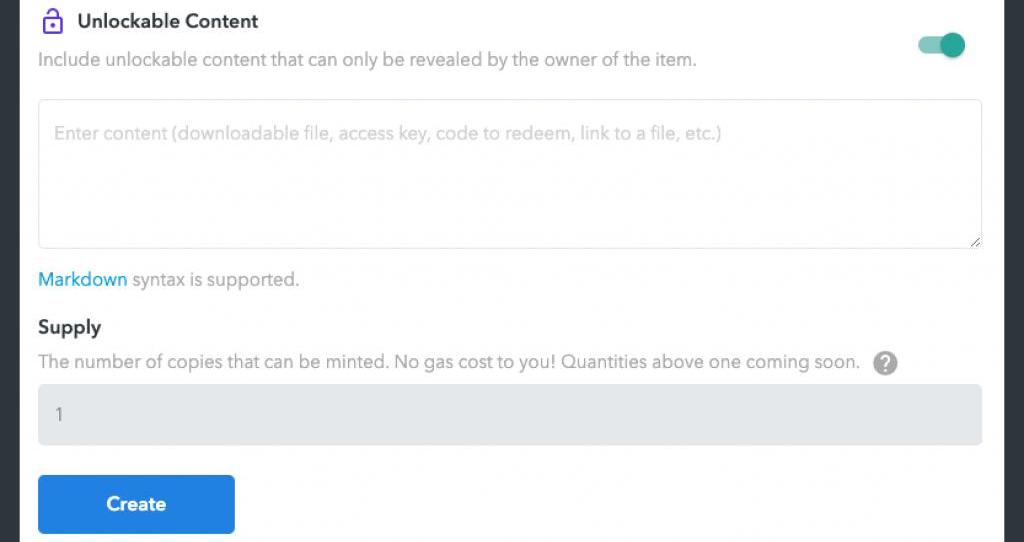Click the dark margin left of the form
Screen dimensions: 1024x542
coord(9,270)
